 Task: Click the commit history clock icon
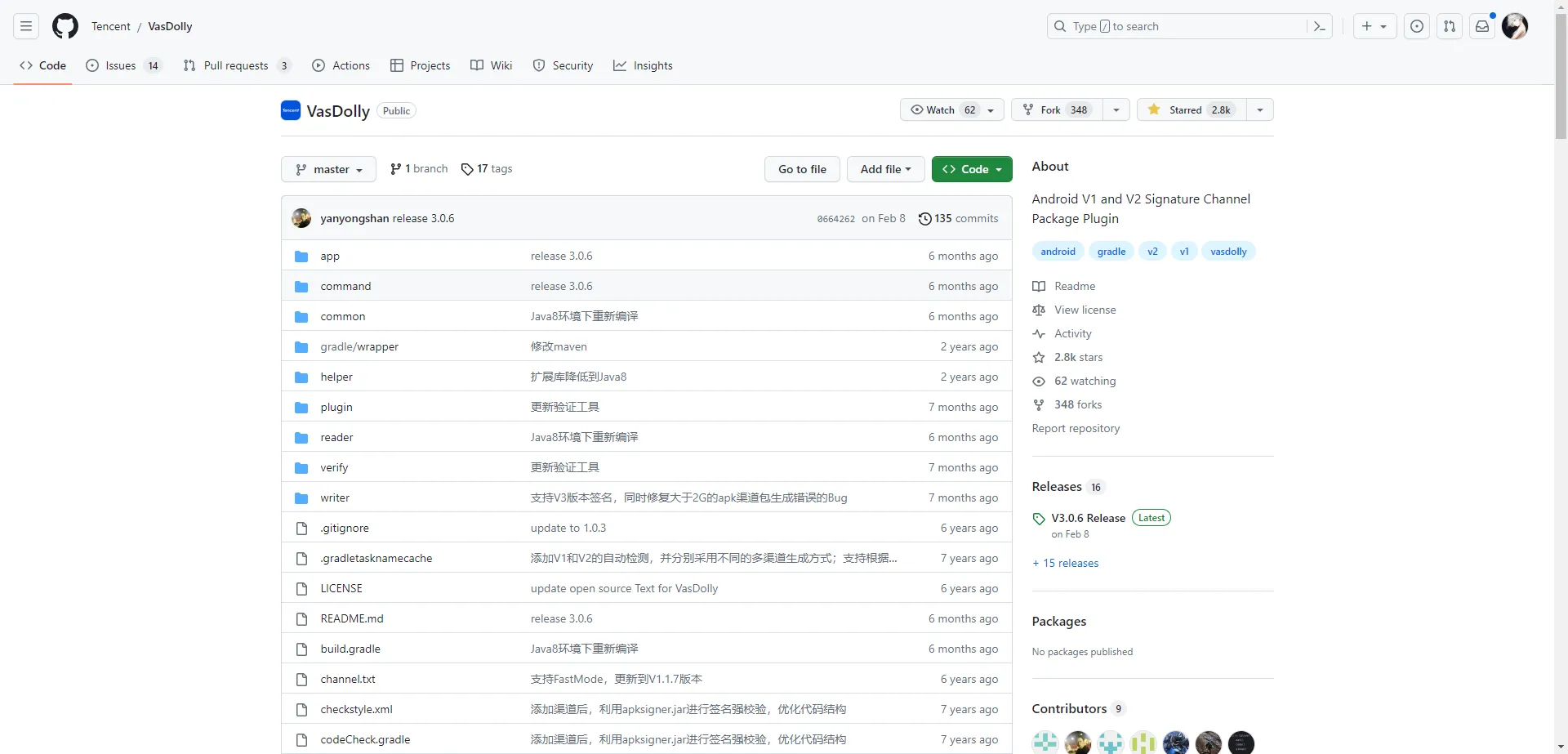pos(924,219)
